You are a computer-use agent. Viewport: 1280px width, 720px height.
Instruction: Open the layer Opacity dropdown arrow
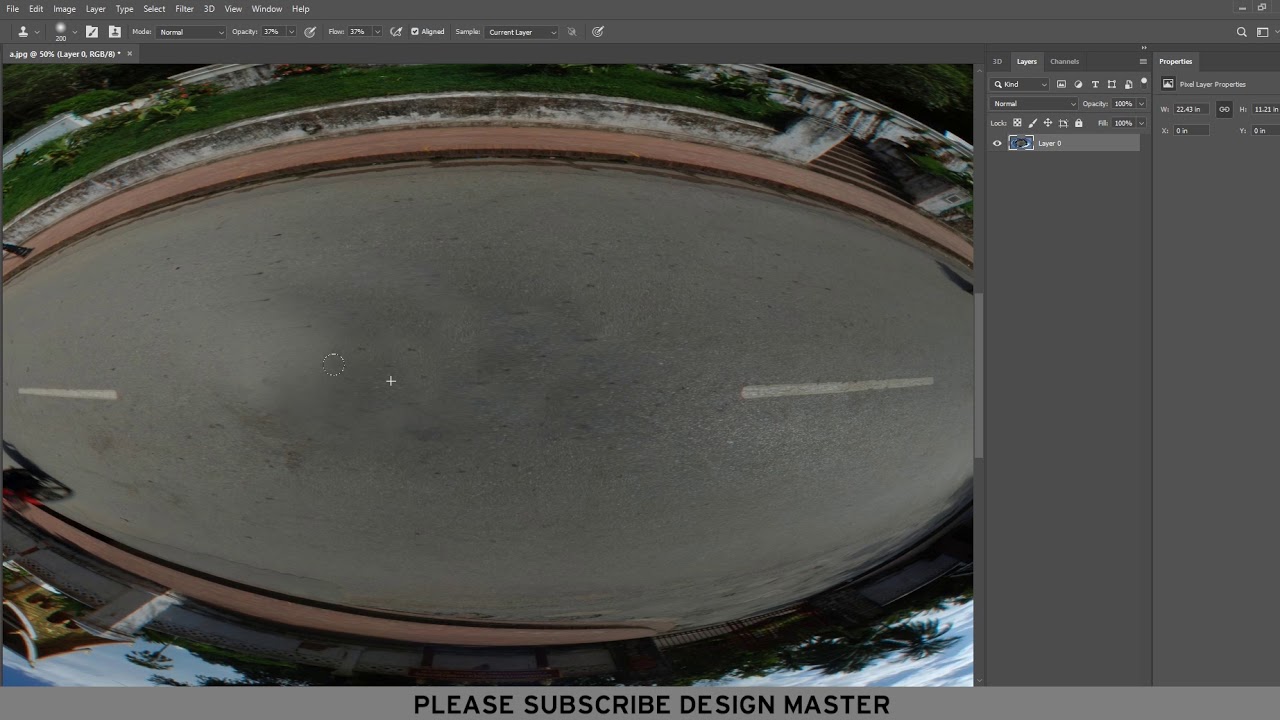tap(1141, 104)
